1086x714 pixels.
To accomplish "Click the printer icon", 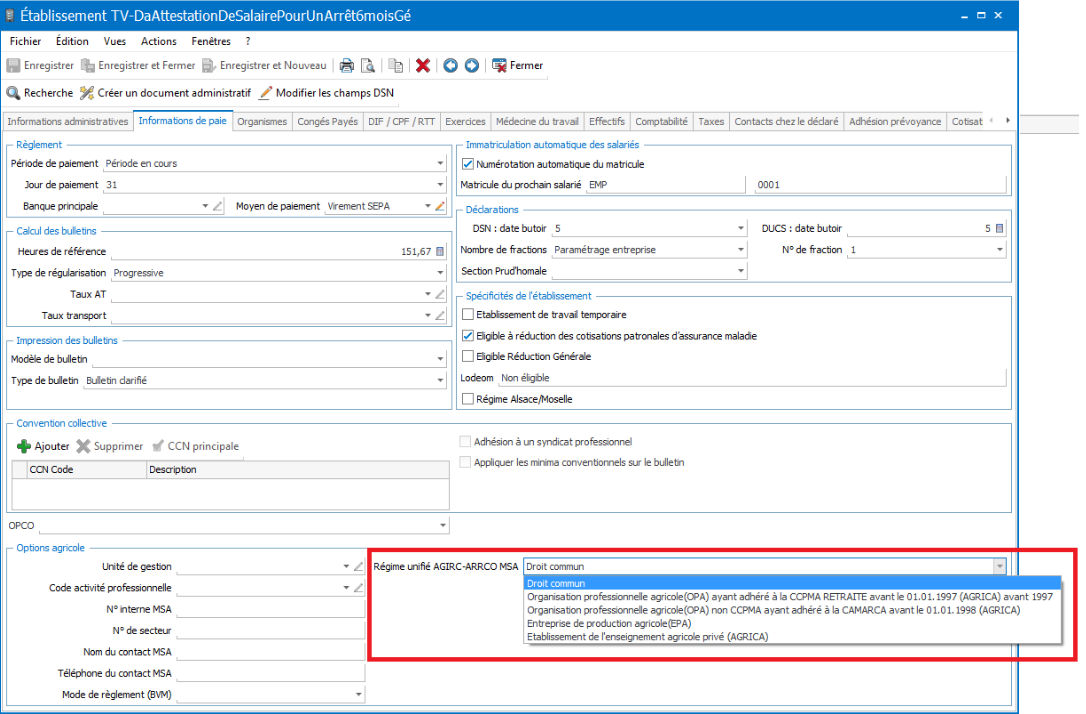I will coord(346,66).
